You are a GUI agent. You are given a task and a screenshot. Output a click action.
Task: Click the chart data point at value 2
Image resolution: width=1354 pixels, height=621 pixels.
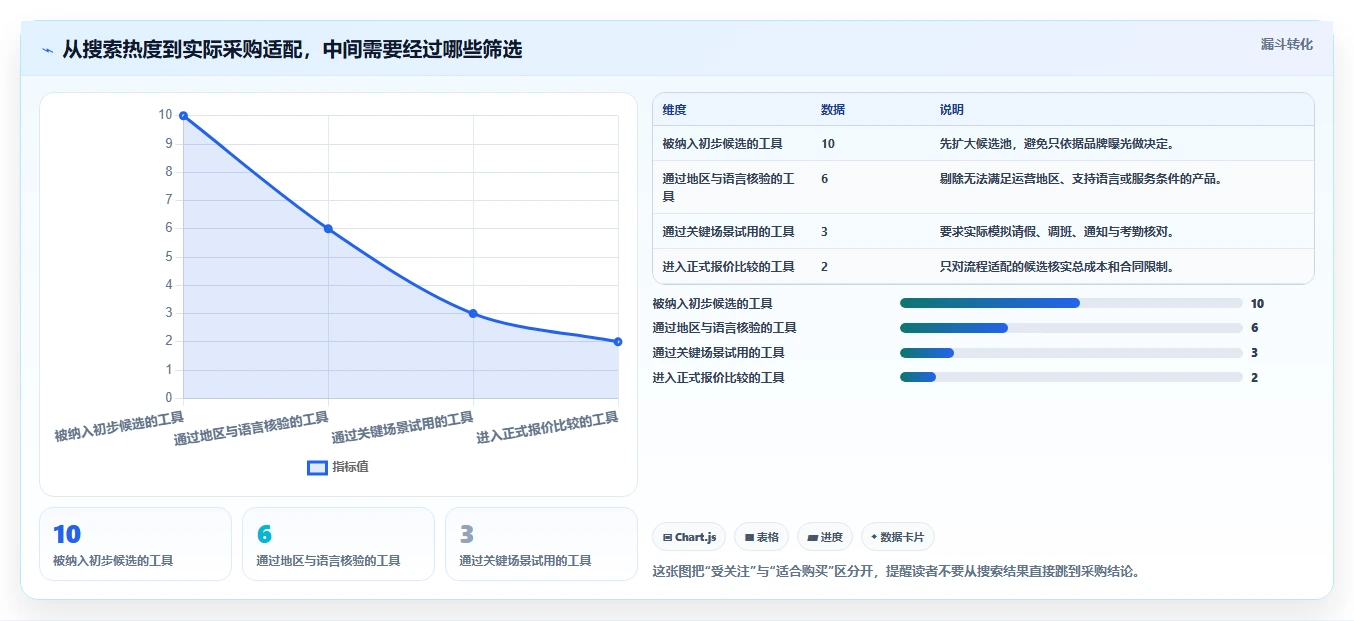(618, 342)
